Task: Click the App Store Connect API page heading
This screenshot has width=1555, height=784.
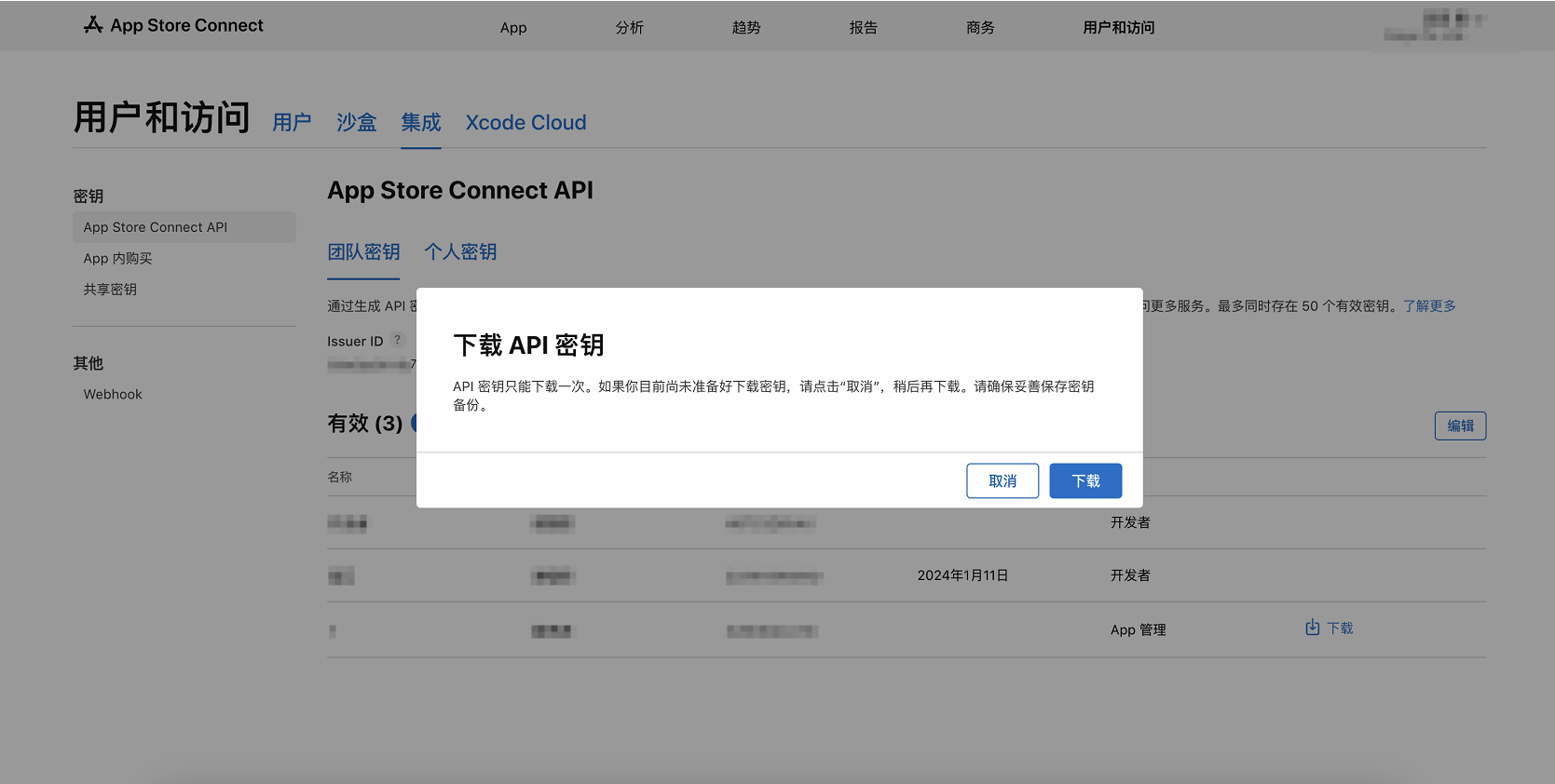Action: coord(460,190)
